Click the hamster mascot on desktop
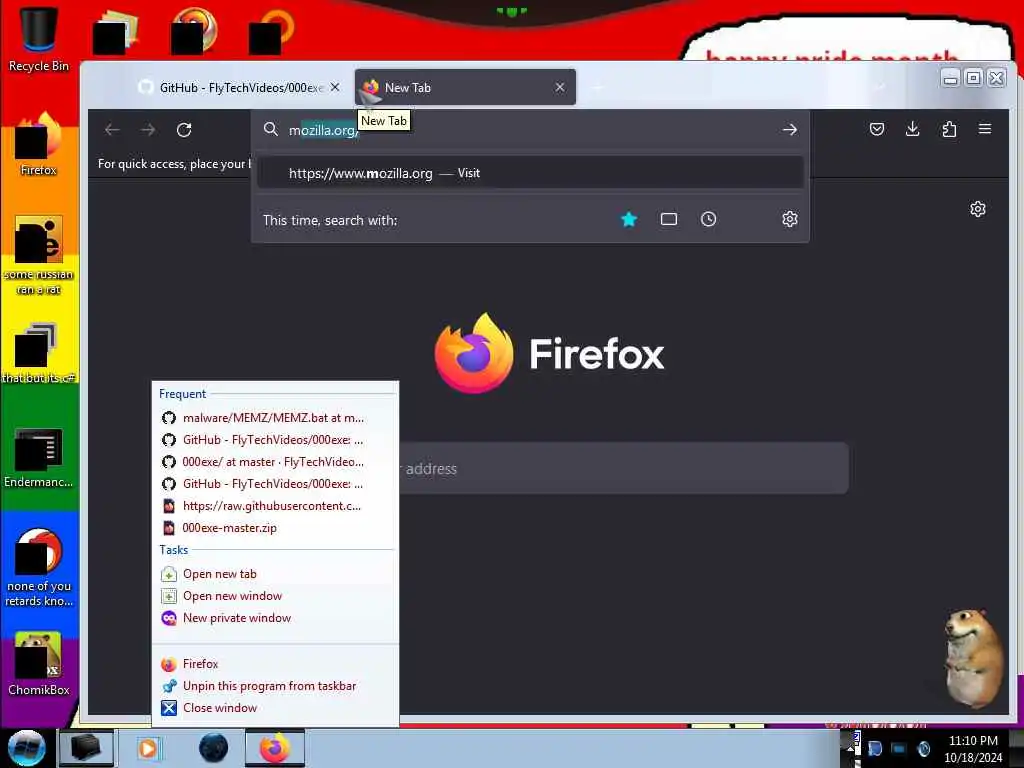 coord(974,658)
